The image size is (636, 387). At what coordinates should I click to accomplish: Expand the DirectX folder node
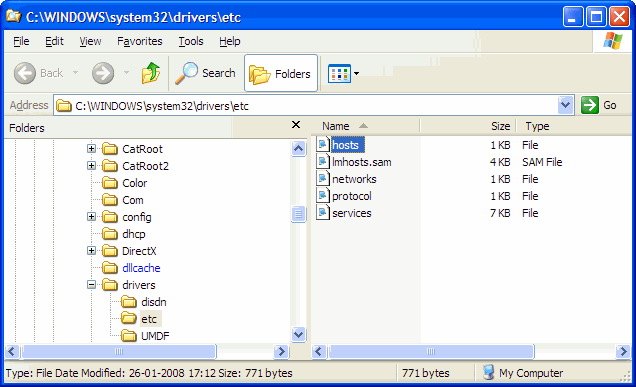point(91,251)
